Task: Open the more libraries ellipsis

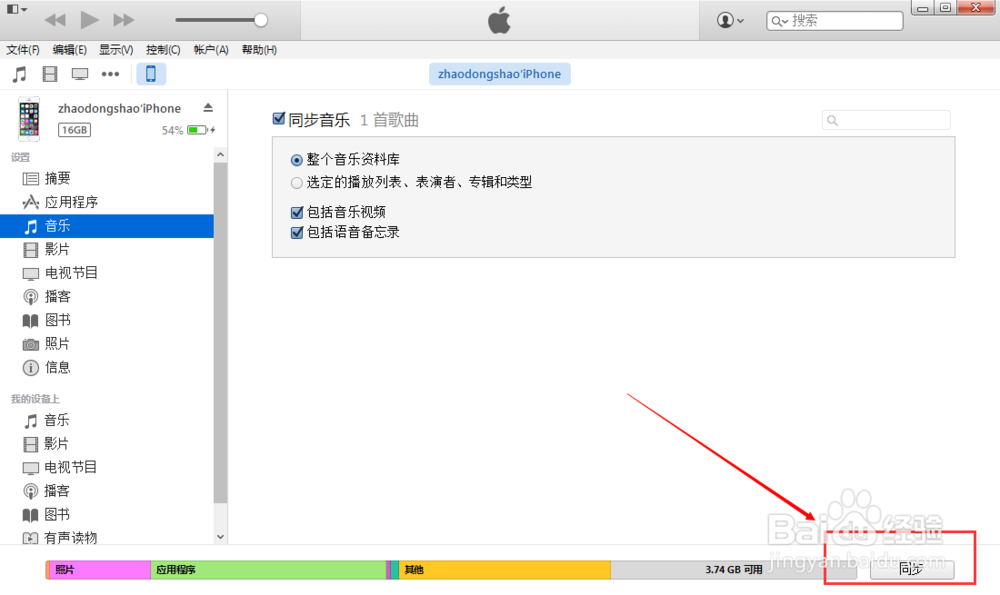Action: point(110,74)
